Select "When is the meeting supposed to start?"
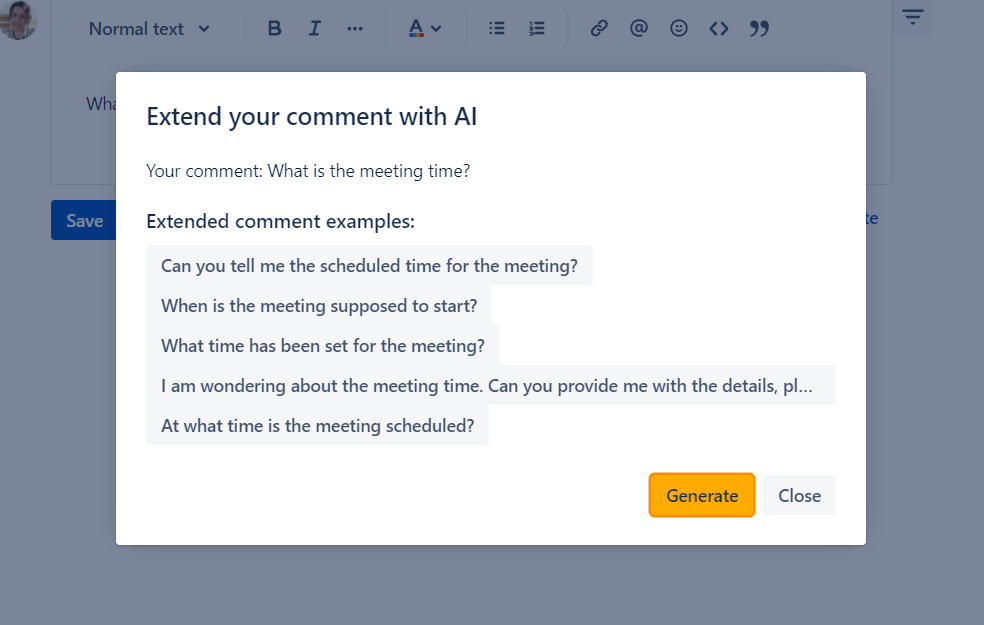 [x=319, y=306]
